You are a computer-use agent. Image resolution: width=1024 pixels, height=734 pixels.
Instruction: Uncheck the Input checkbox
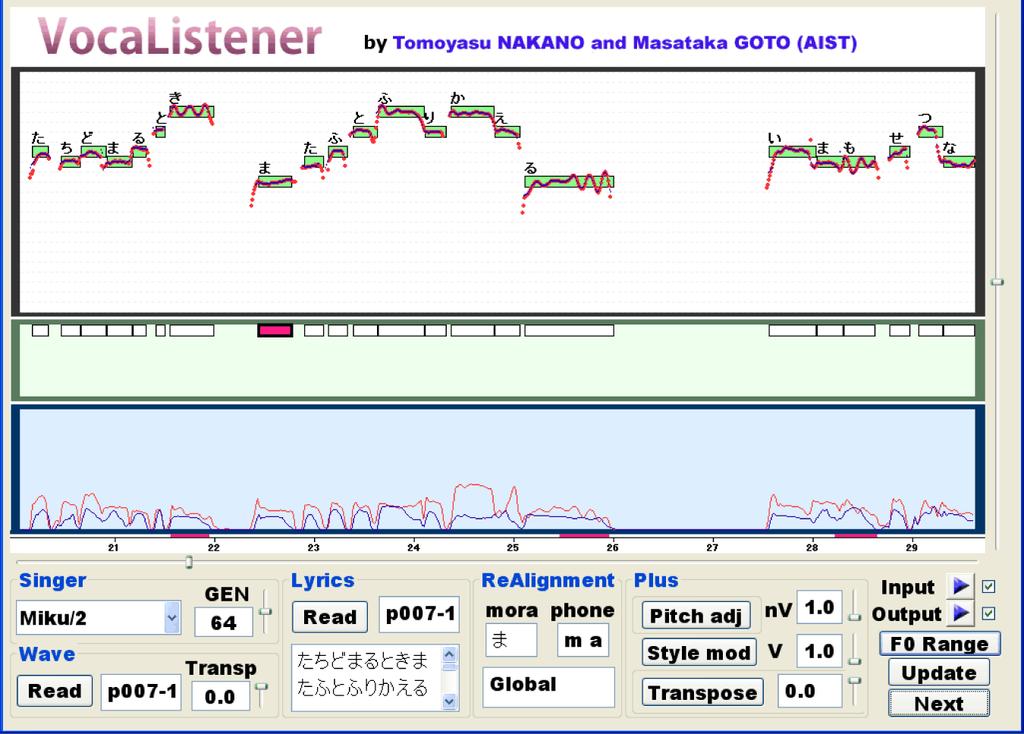[x=989, y=586]
